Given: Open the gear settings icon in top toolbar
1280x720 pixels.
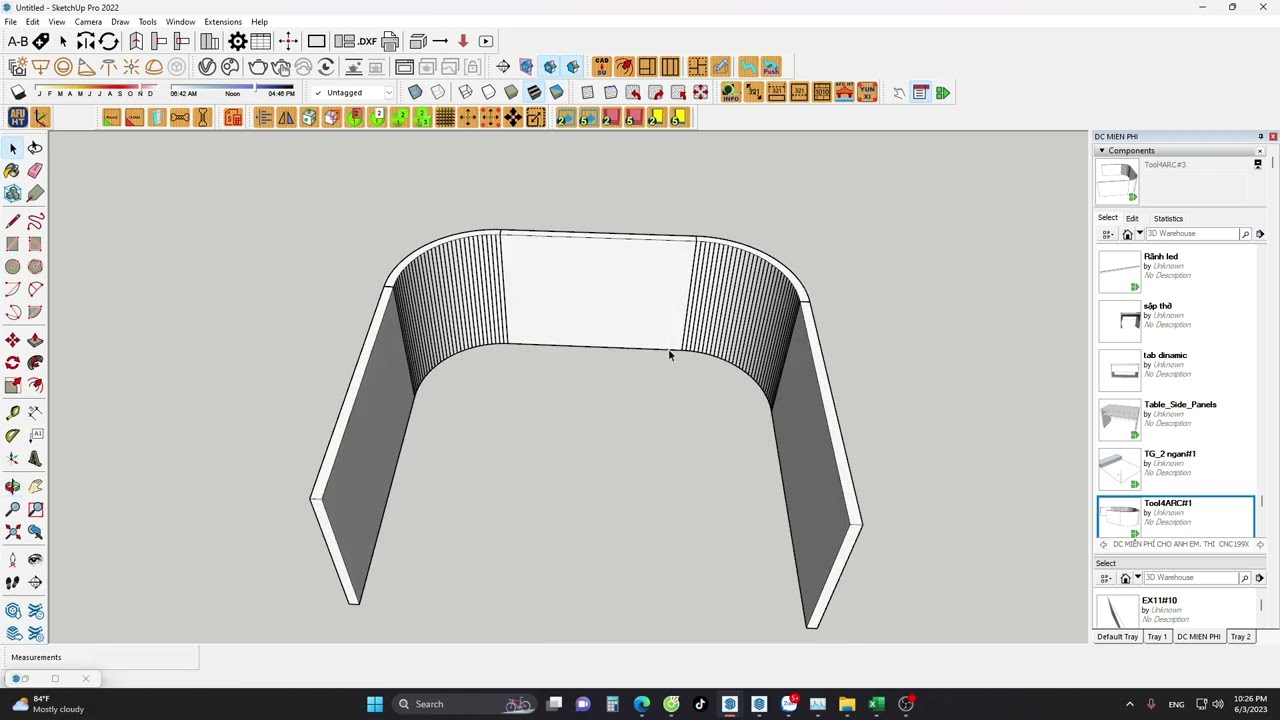Looking at the screenshot, I should pos(238,41).
